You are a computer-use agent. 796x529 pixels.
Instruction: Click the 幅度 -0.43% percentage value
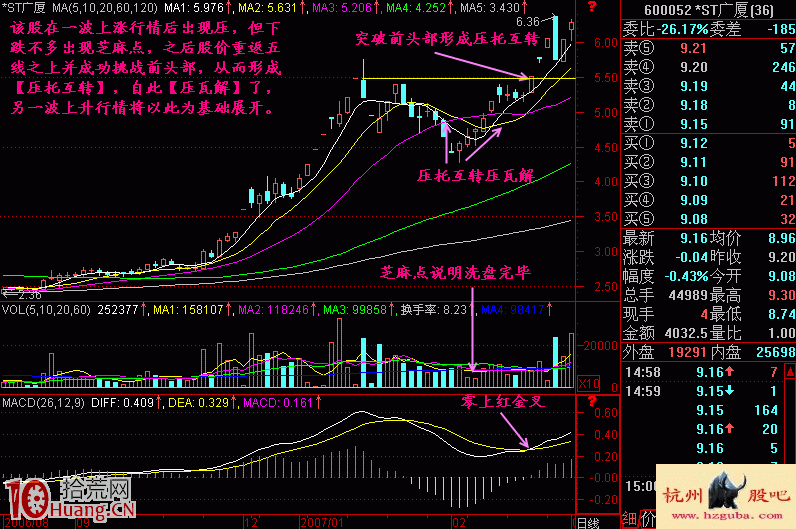pos(686,276)
